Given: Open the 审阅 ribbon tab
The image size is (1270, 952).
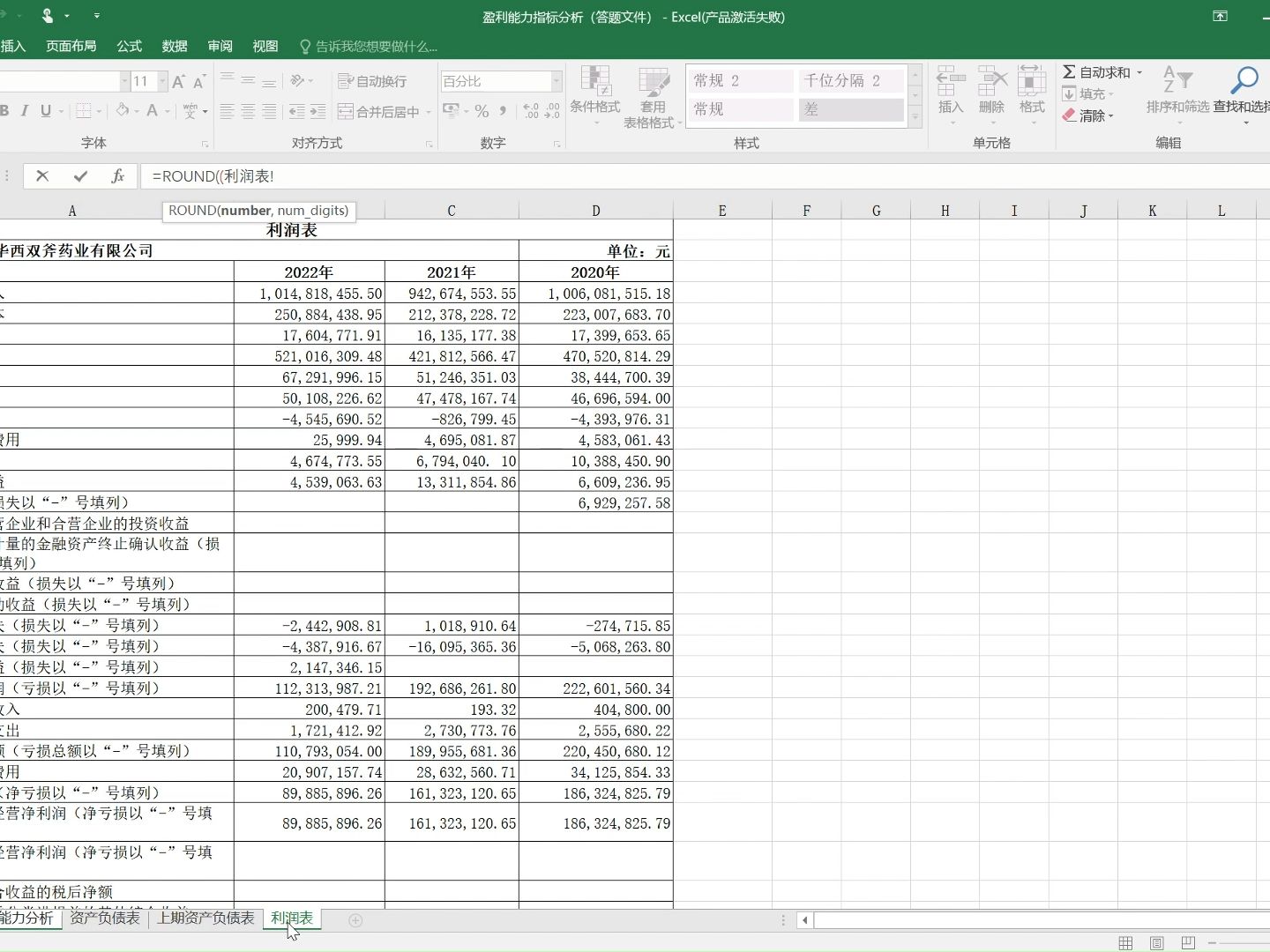Looking at the screenshot, I should click(220, 46).
